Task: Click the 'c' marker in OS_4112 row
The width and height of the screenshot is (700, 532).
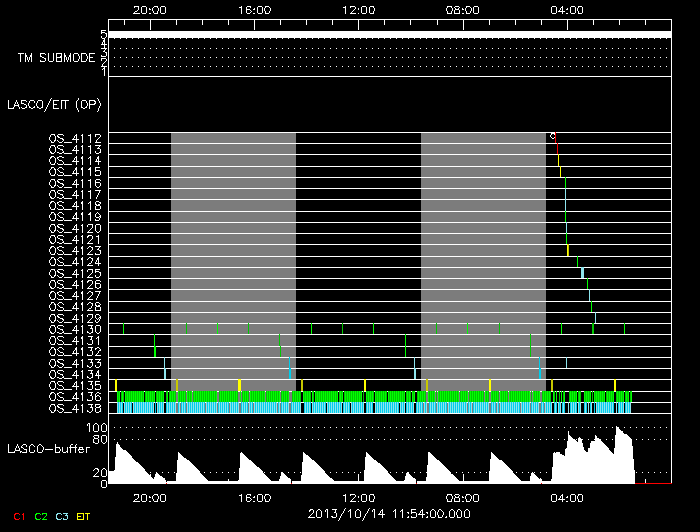Action: tap(552, 136)
